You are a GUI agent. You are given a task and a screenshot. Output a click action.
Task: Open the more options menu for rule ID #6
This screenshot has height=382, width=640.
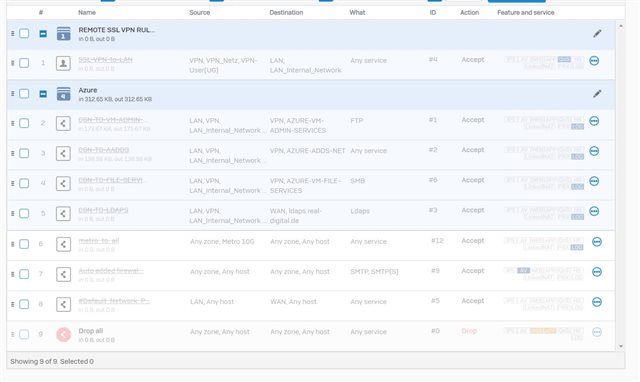click(594, 181)
